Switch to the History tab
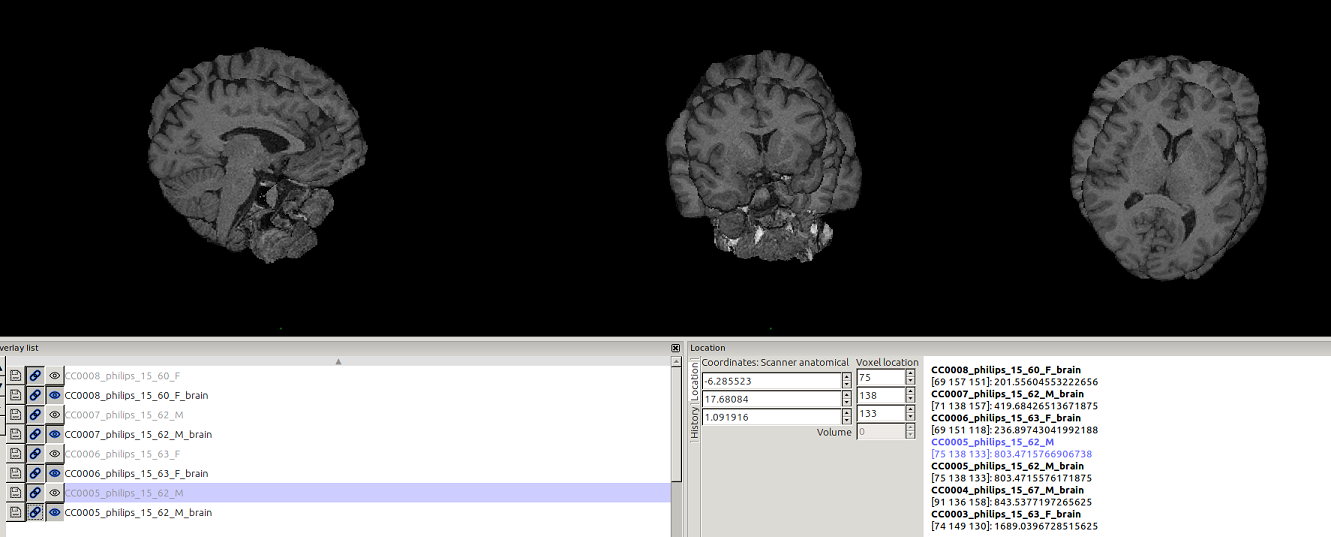The image size is (1331, 537). point(695,422)
